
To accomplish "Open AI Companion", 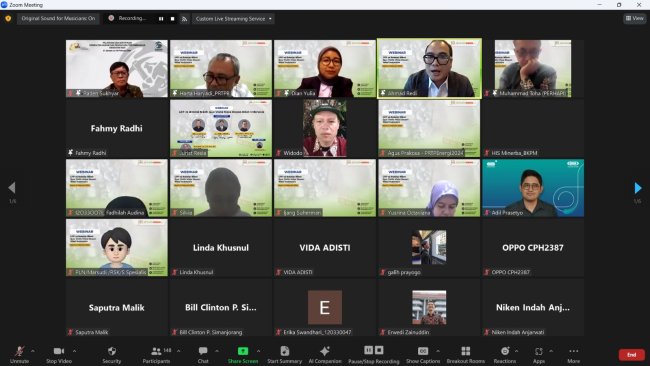I will pyautogui.click(x=325, y=355).
